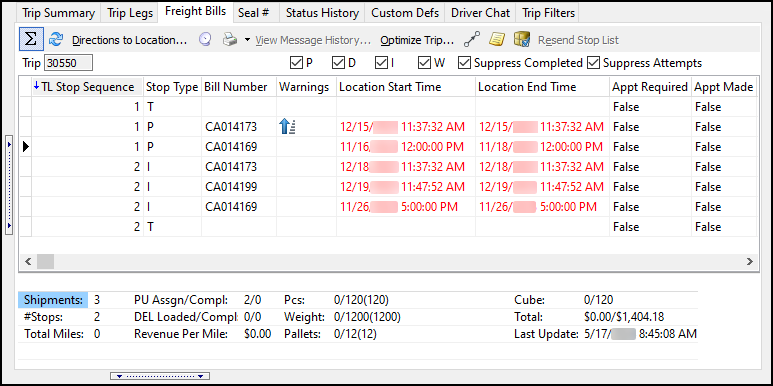Click Location Start Time column header
The height and width of the screenshot is (386, 773).
pyautogui.click(x=406, y=87)
